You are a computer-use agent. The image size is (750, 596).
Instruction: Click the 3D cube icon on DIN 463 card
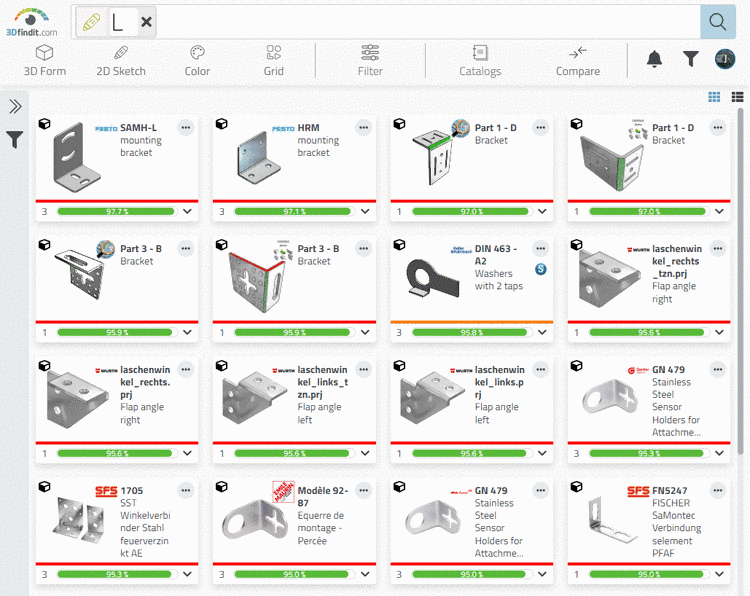click(x=399, y=245)
